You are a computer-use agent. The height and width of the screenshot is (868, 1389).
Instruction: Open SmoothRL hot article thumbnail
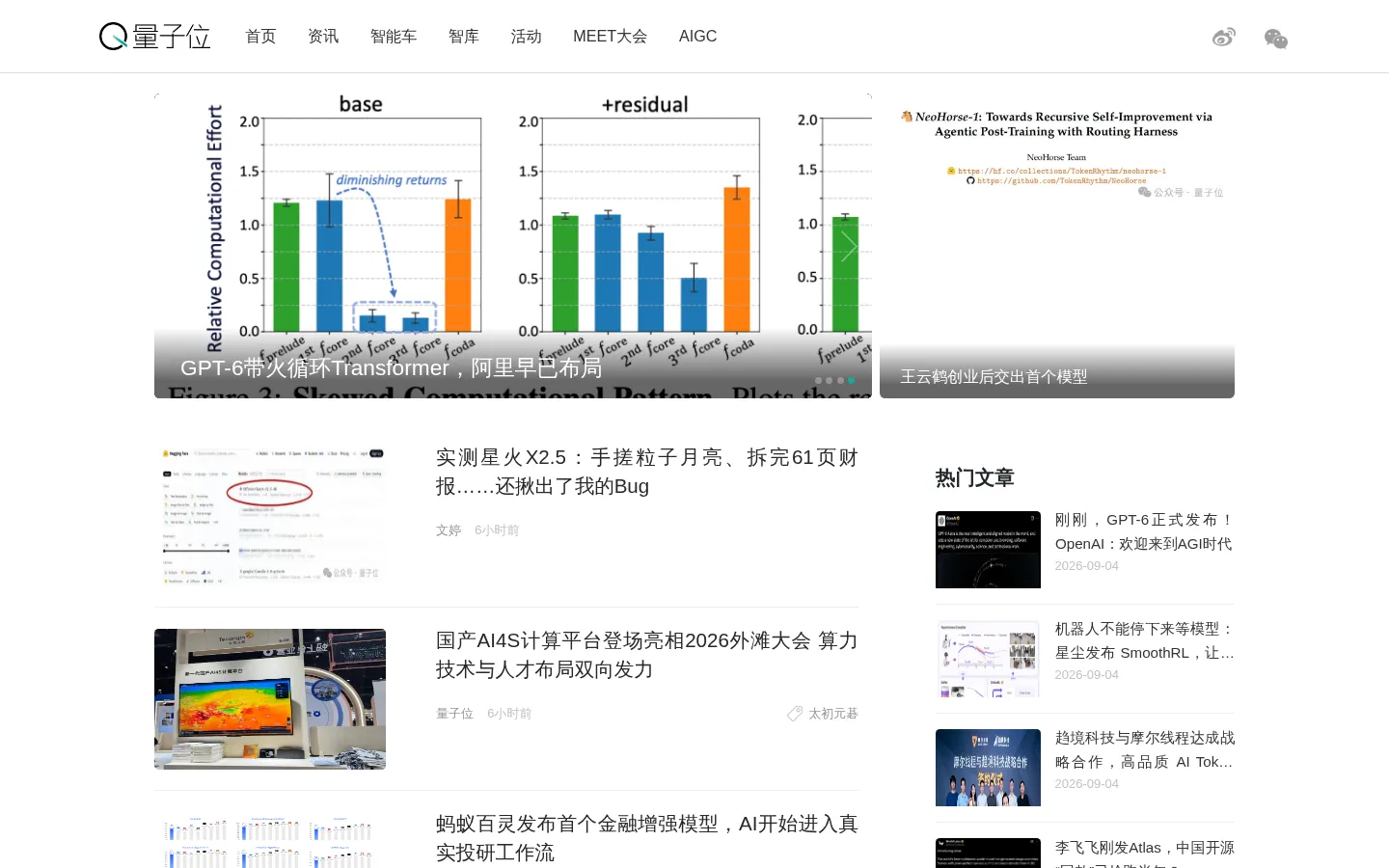click(988, 659)
